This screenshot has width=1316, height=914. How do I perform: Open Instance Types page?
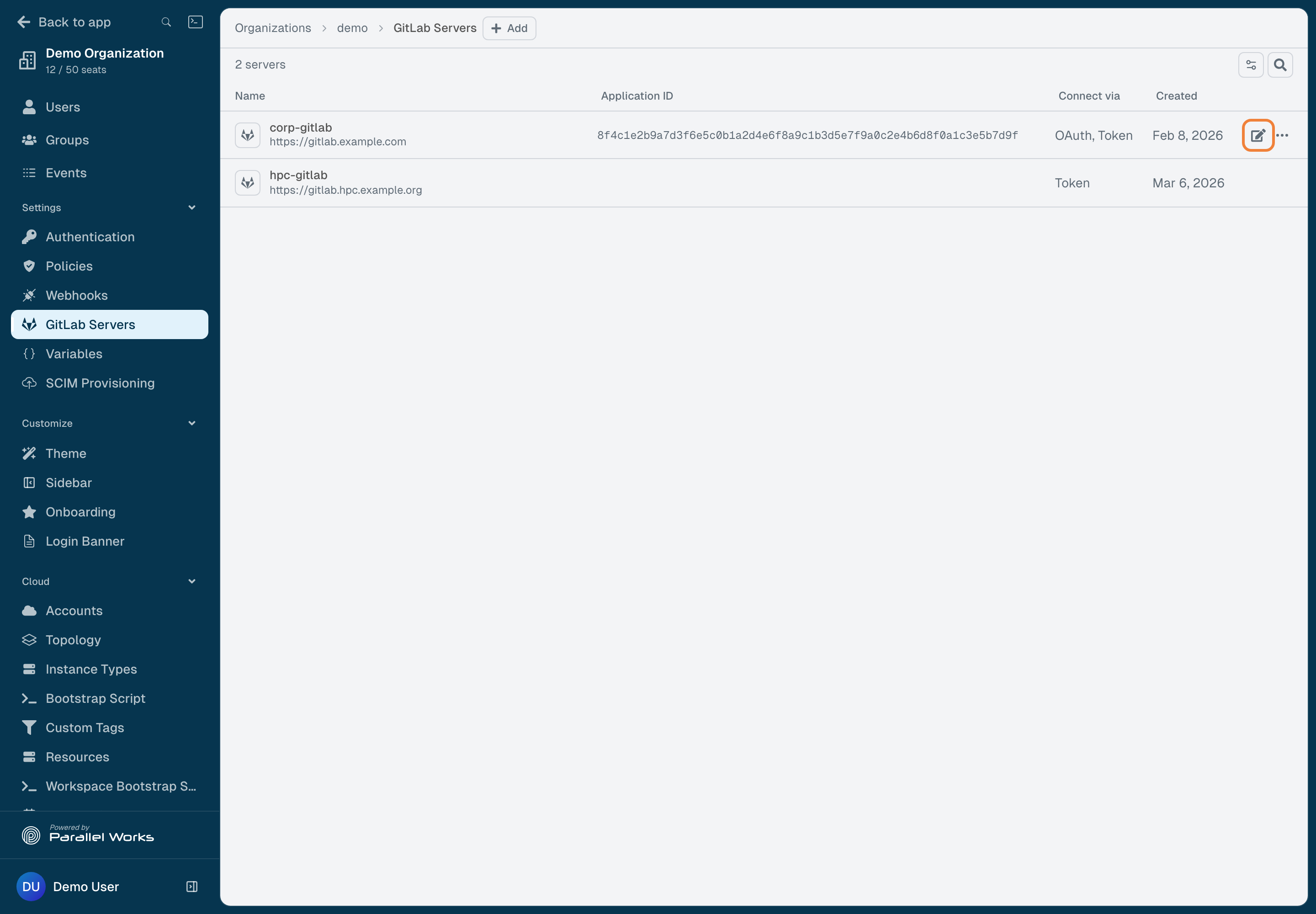109,669
